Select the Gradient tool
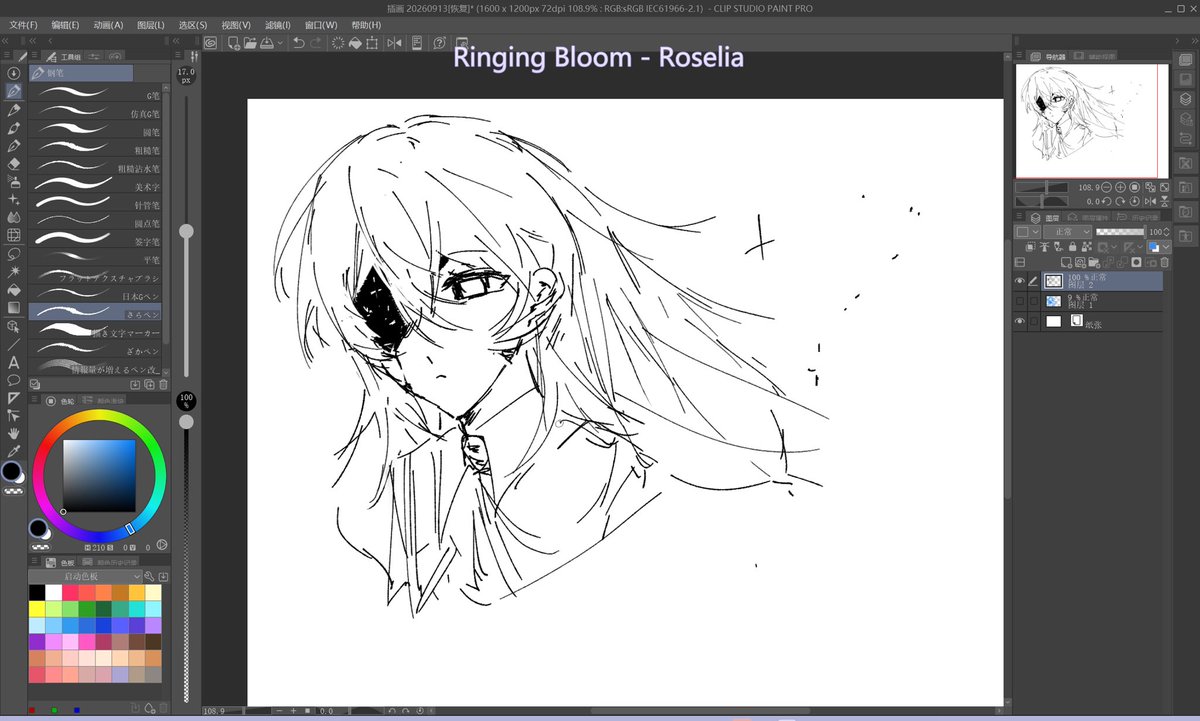The width and height of the screenshot is (1200, 721). click(x=14, y=307)
